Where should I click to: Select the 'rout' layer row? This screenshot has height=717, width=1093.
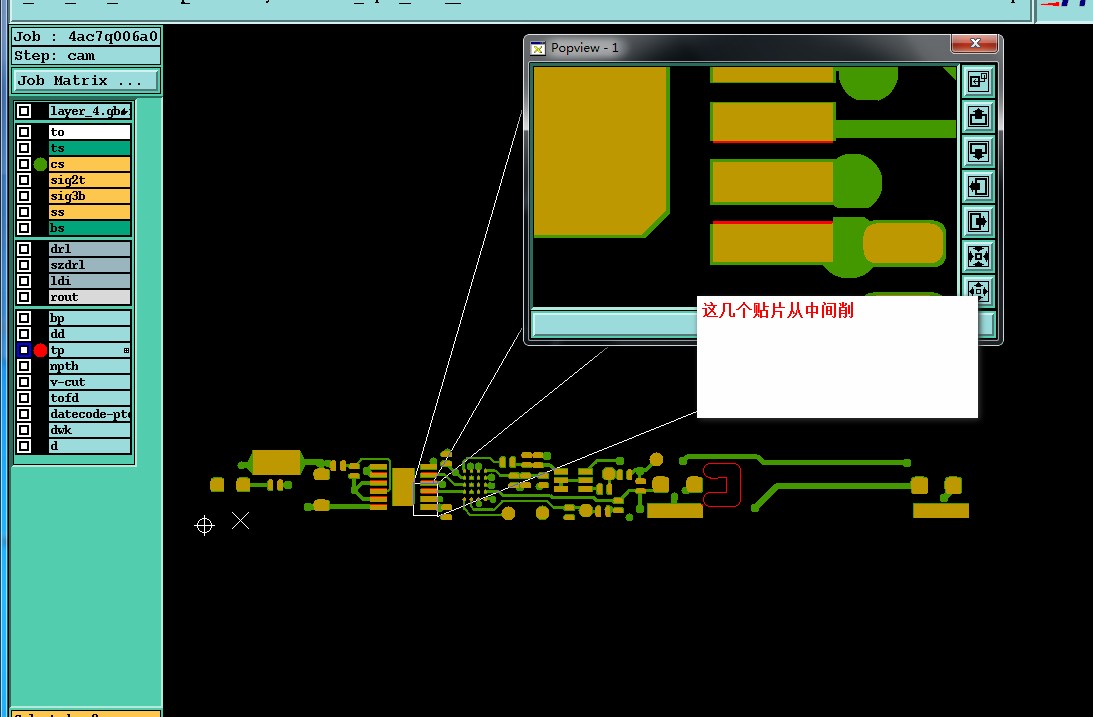(89, 297)
